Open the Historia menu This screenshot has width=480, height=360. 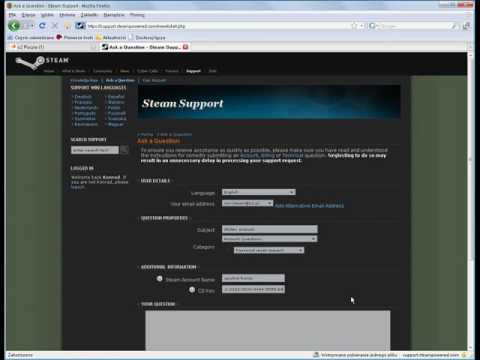tap(67, 15)
